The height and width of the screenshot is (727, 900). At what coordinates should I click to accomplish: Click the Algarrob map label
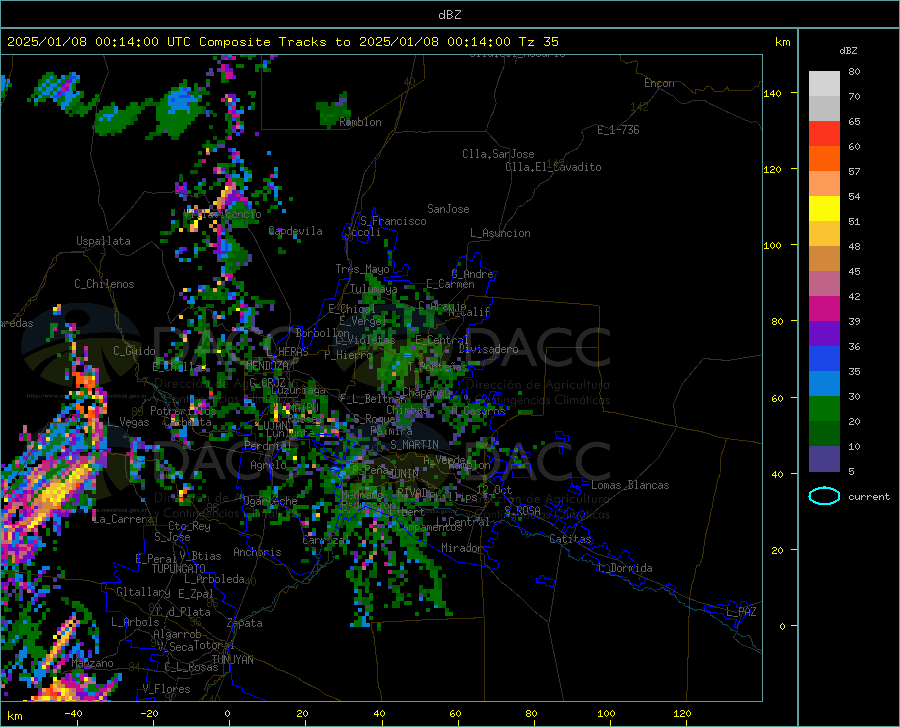coord(177,634)
